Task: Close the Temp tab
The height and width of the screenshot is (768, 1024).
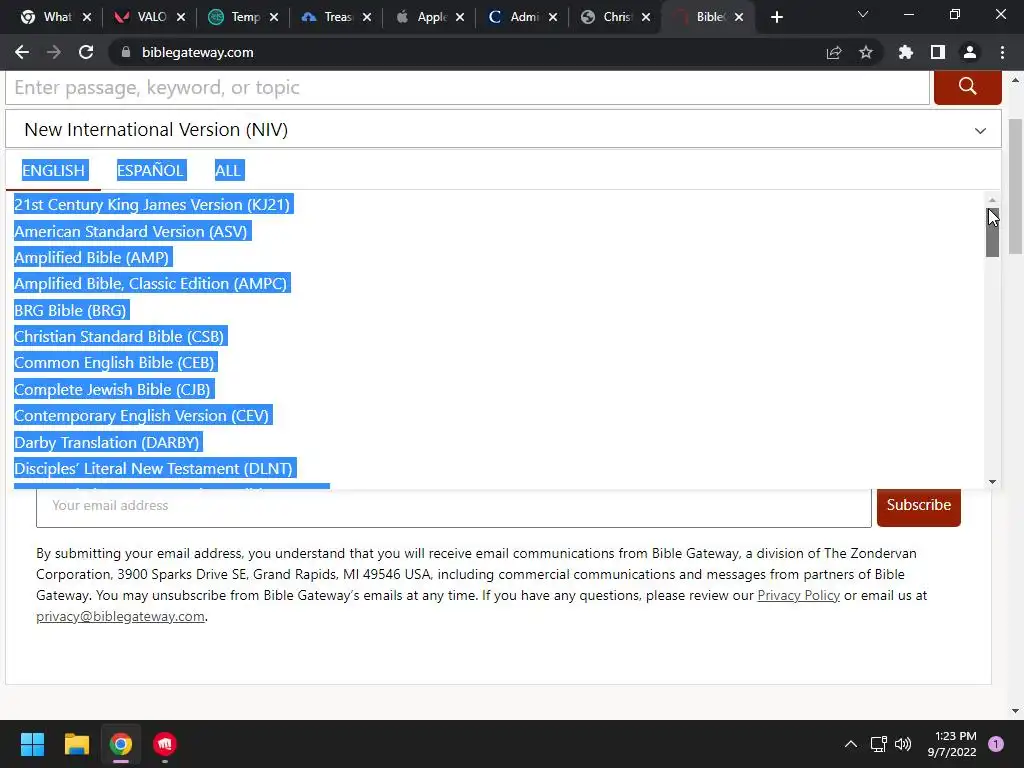Action: 274,17
